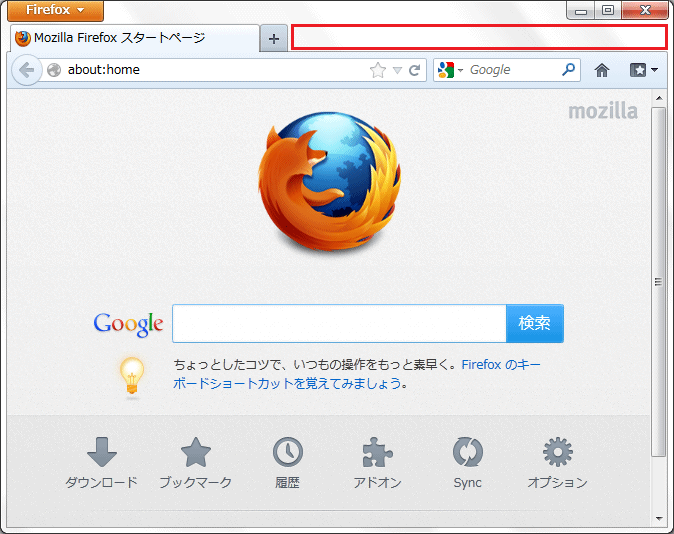The height and width of the screenshot is (534, 674).
Task: Minimize the Firefox window
Action: point(581,10)
